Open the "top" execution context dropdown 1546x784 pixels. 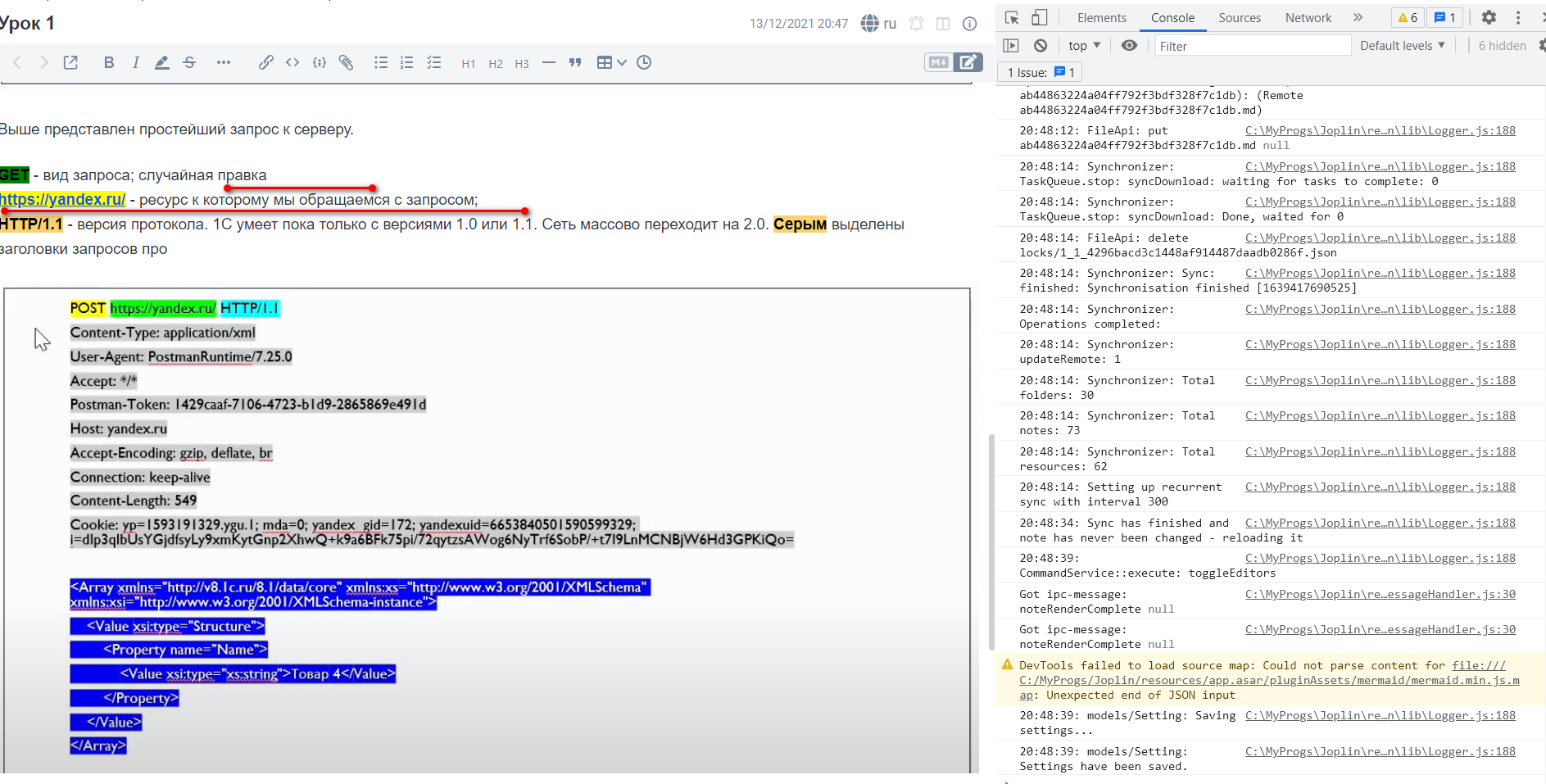pyautogui.click(x=1083, y=45)
